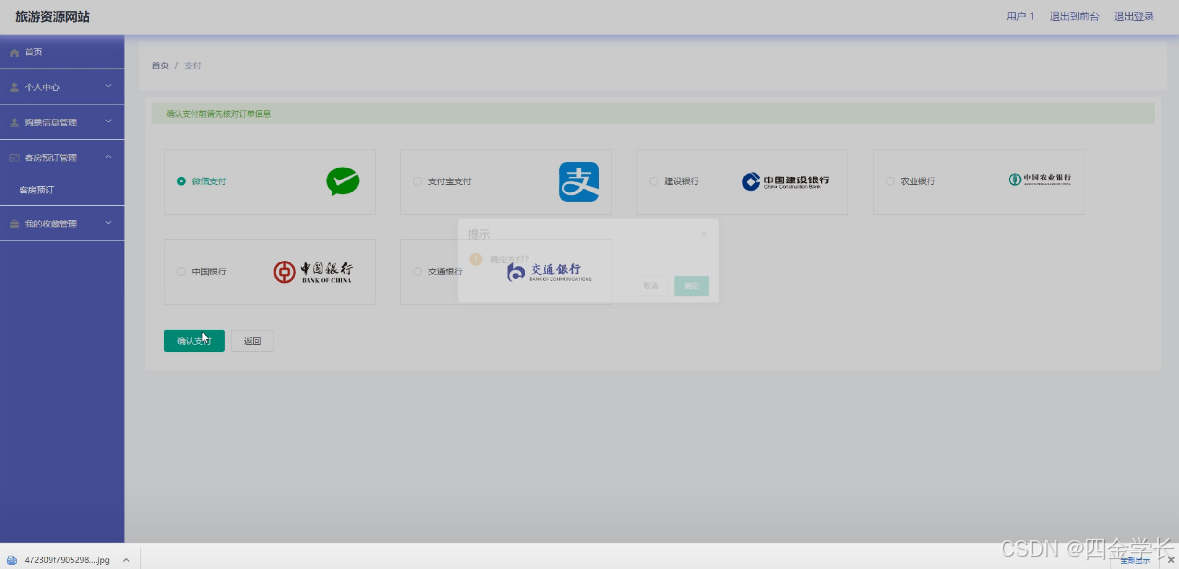Select the 中国银行 radio button
The width and height of the screenshot is (1179, 569).
[x=181, y=271]
